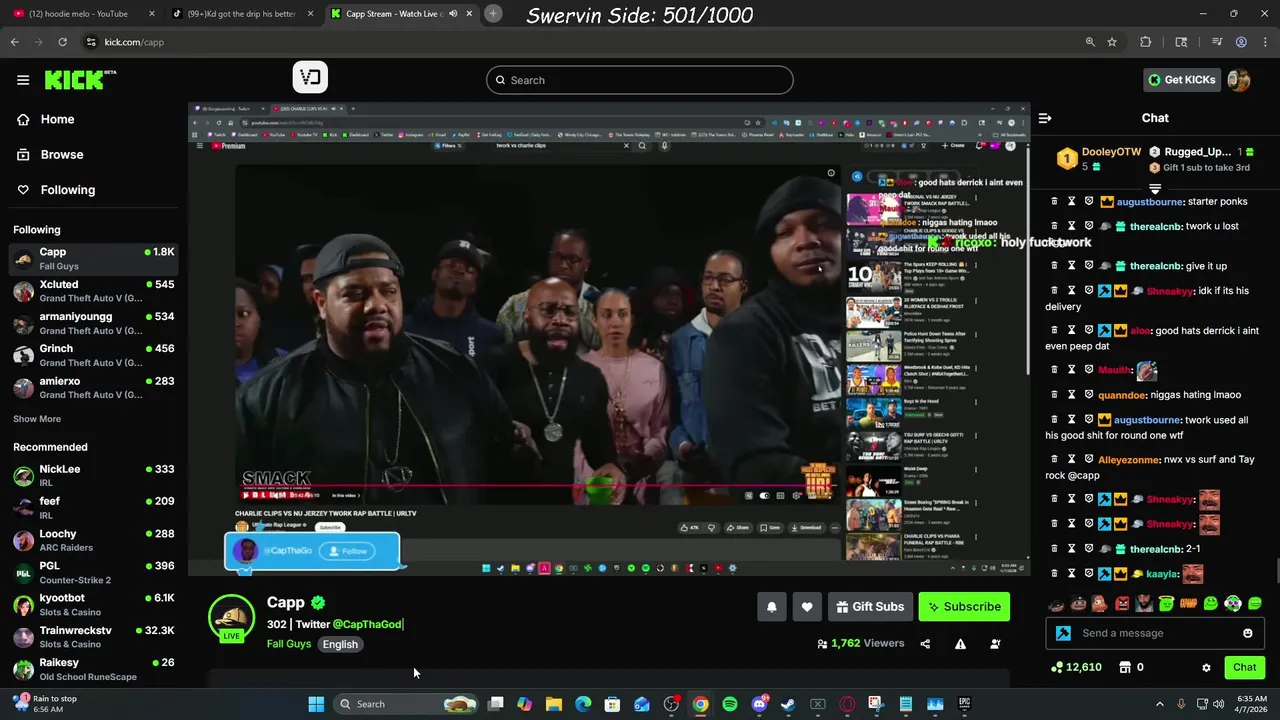Click the Gift Subs button

pyautogui.click(x=870, y=607)
